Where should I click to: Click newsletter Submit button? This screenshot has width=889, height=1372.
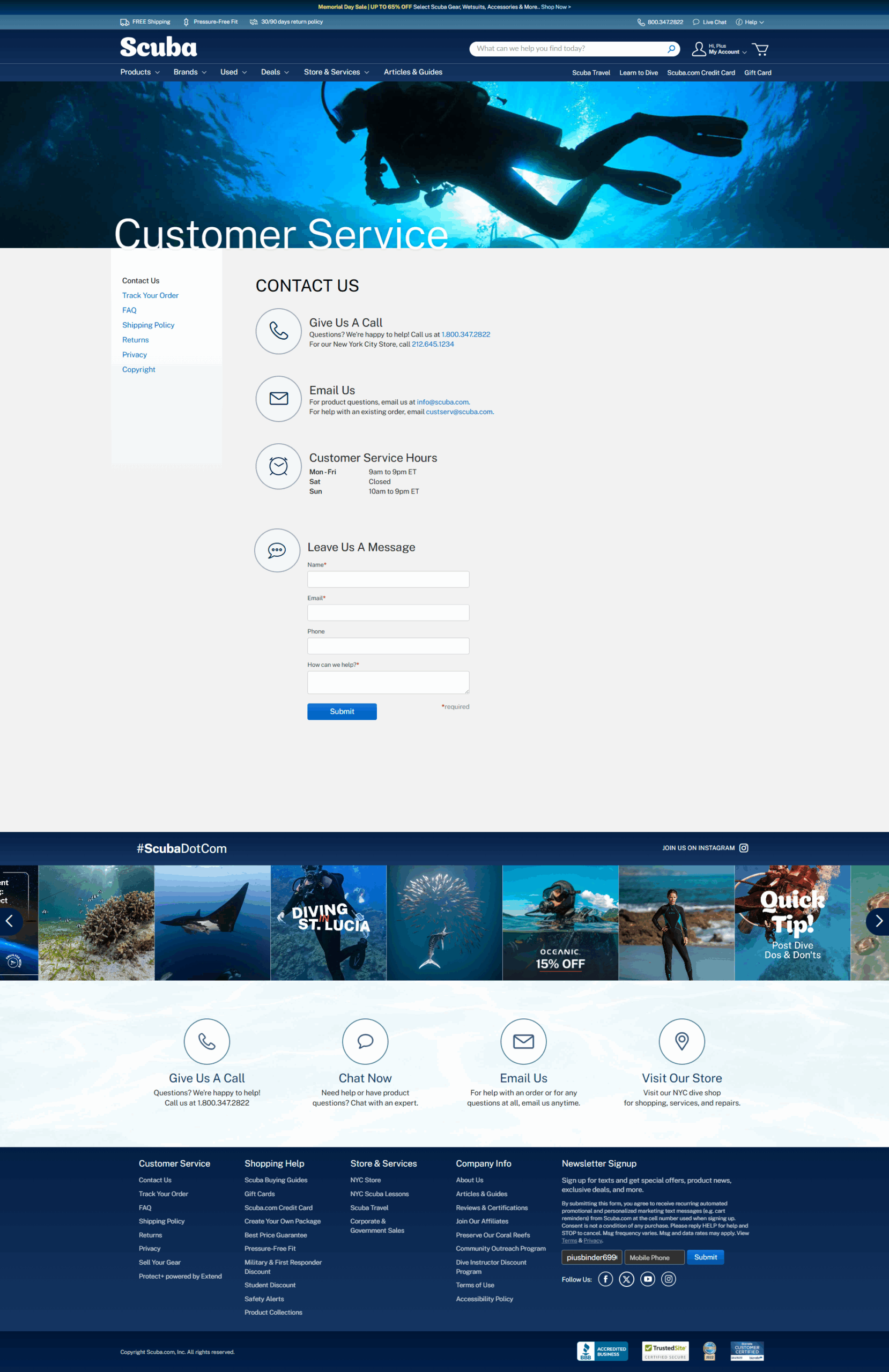pos(705,1257)
